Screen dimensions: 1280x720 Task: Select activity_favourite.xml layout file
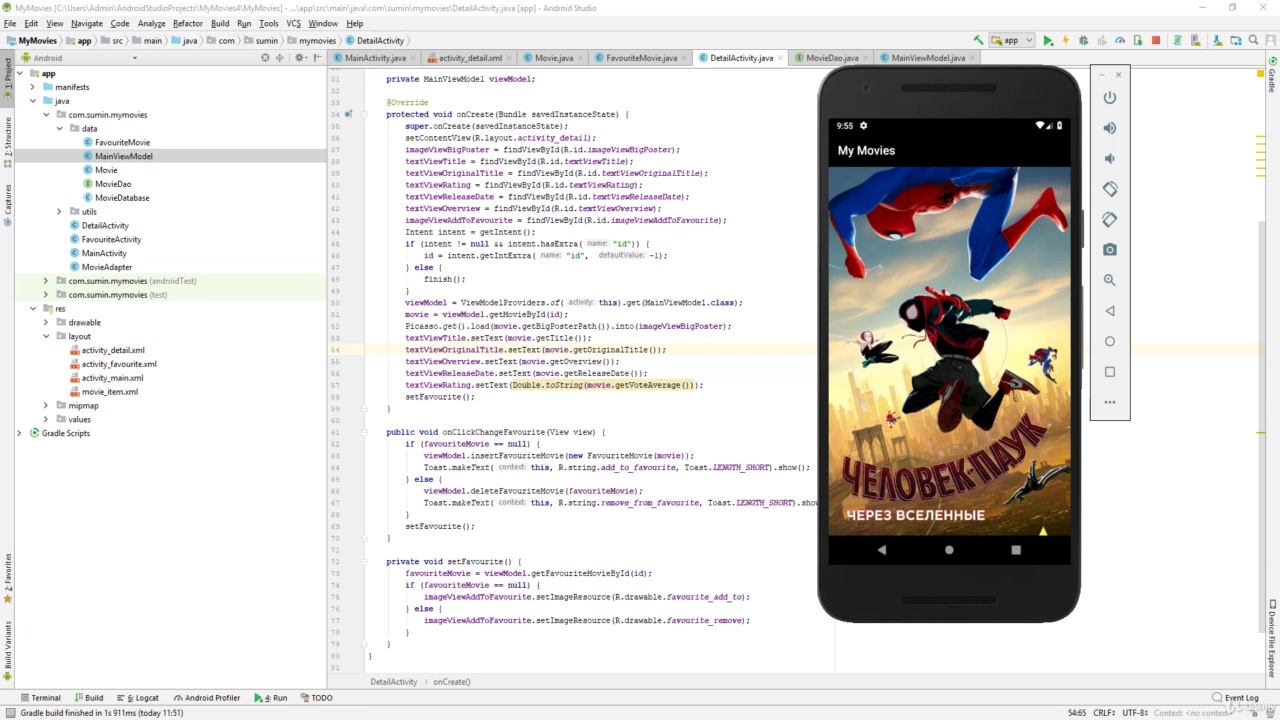pos(119,364)
